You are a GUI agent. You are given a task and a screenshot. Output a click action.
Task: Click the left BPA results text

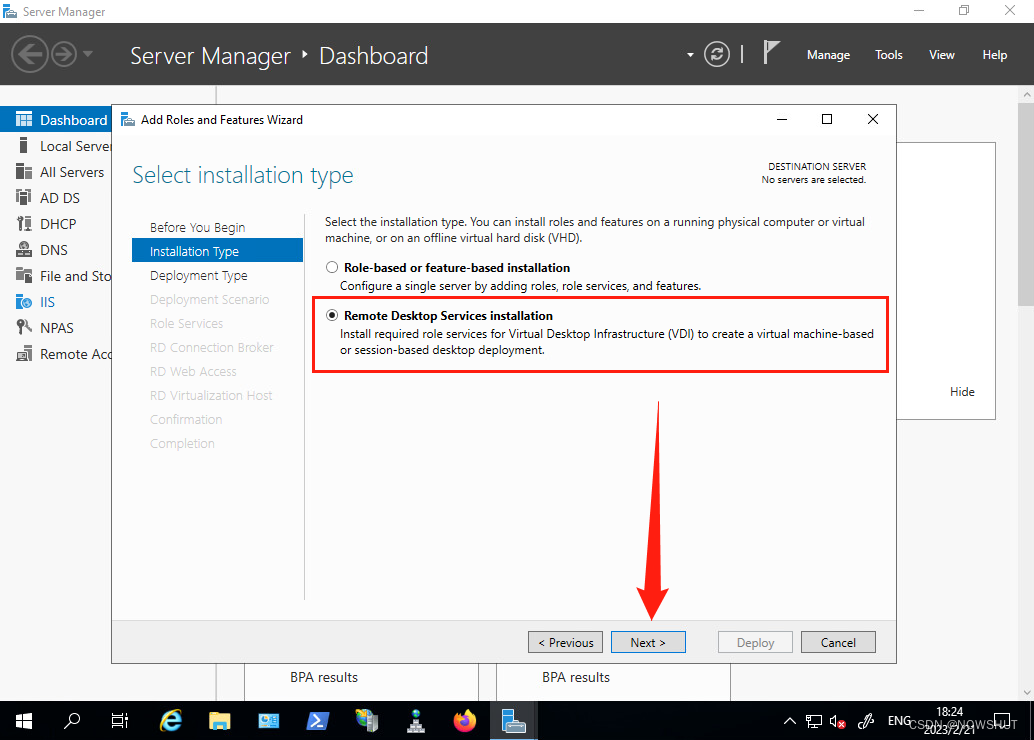pyautogui.click(x=324, y=677)
